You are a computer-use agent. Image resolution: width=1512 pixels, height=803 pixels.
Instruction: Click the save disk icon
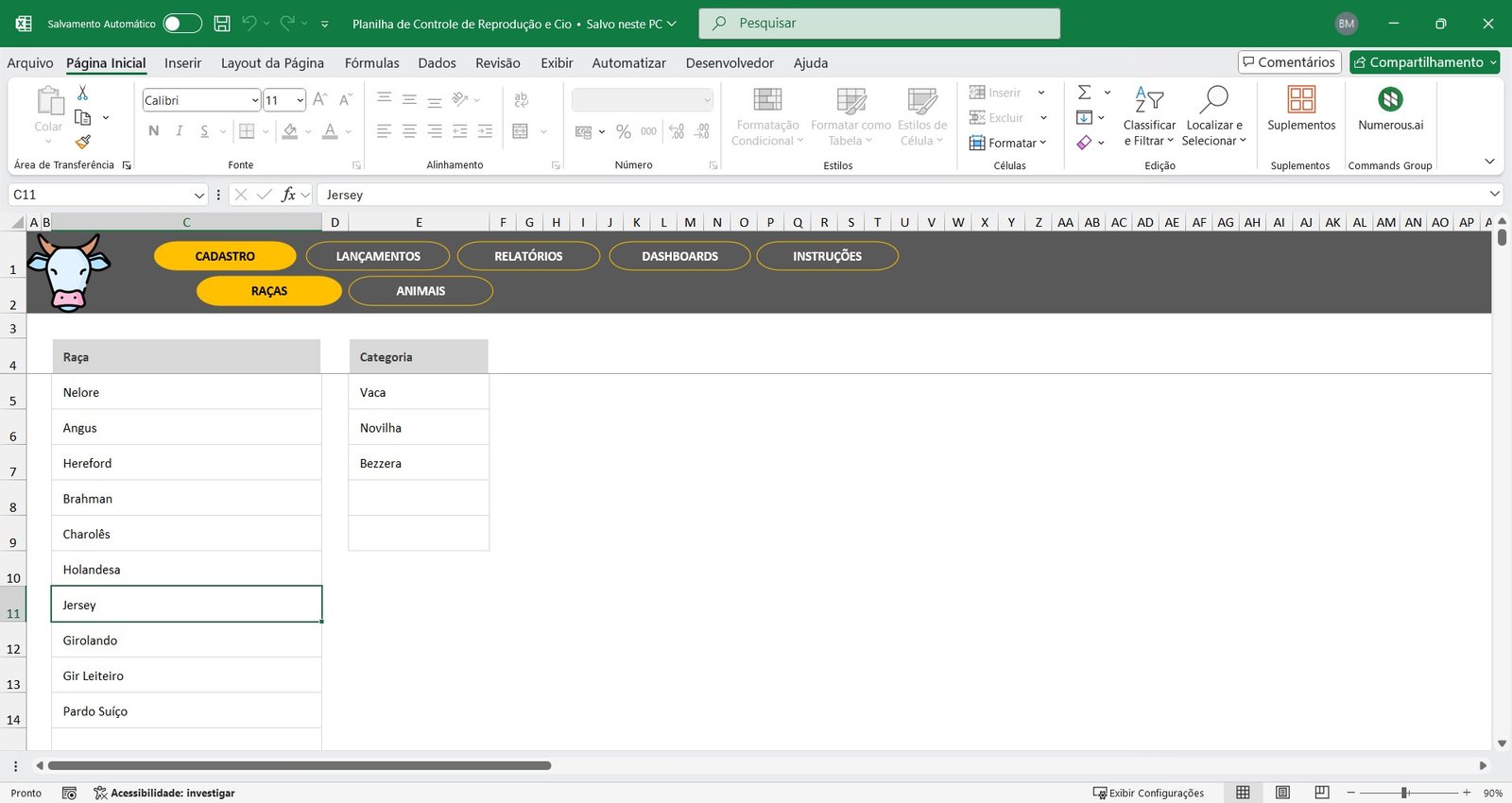click(x=222, y=24)
